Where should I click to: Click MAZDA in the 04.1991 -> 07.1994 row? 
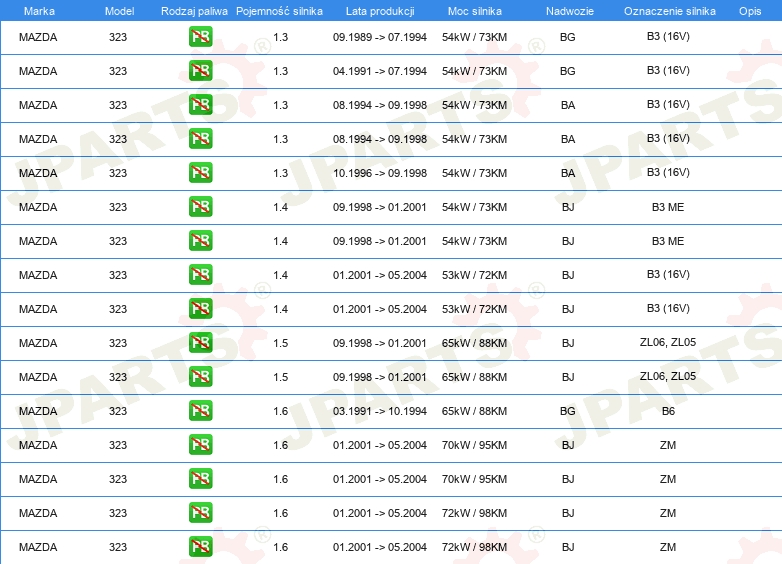tap(38, 71)
